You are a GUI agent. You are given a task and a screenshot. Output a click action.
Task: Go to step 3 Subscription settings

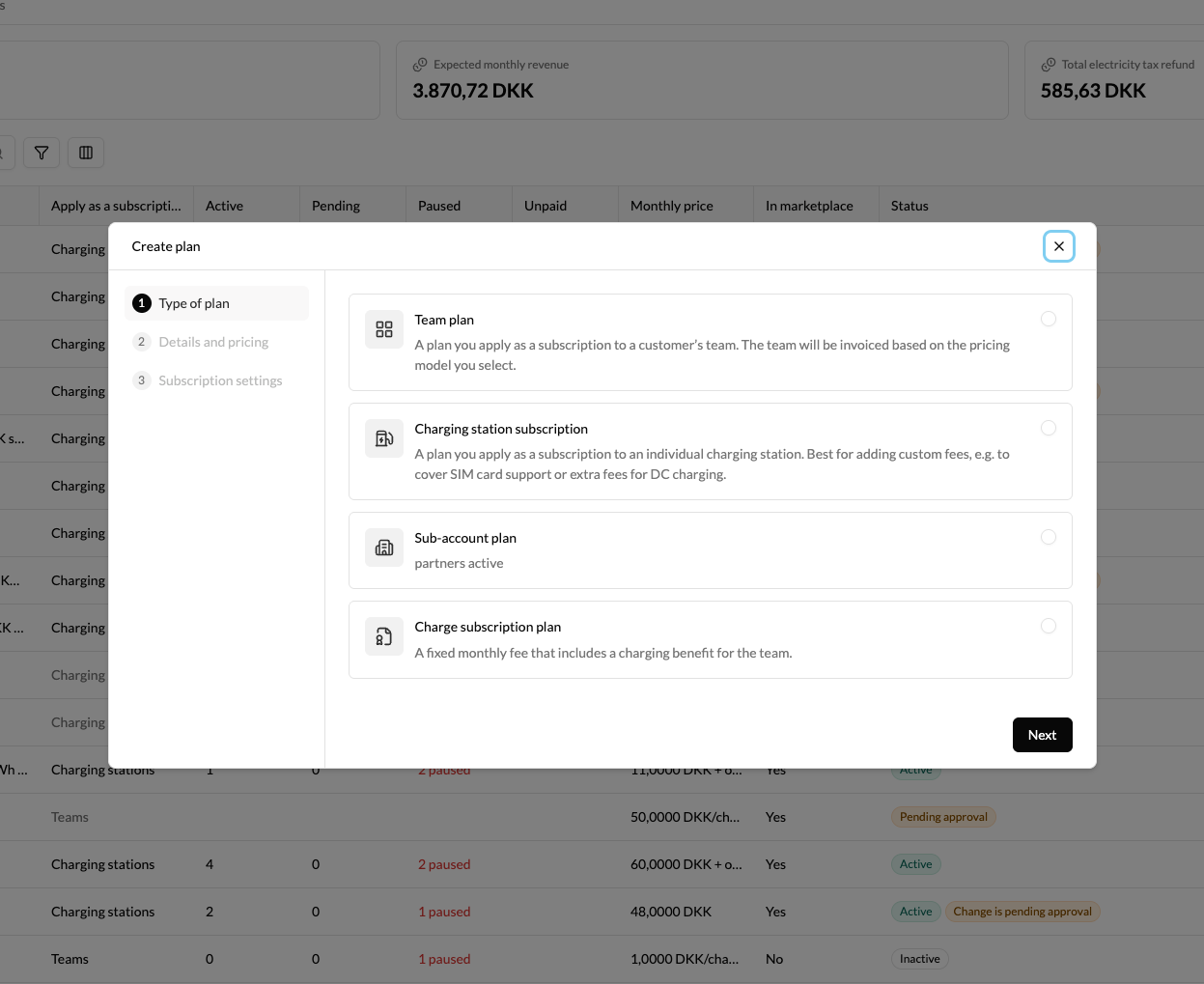pos(216,380)
